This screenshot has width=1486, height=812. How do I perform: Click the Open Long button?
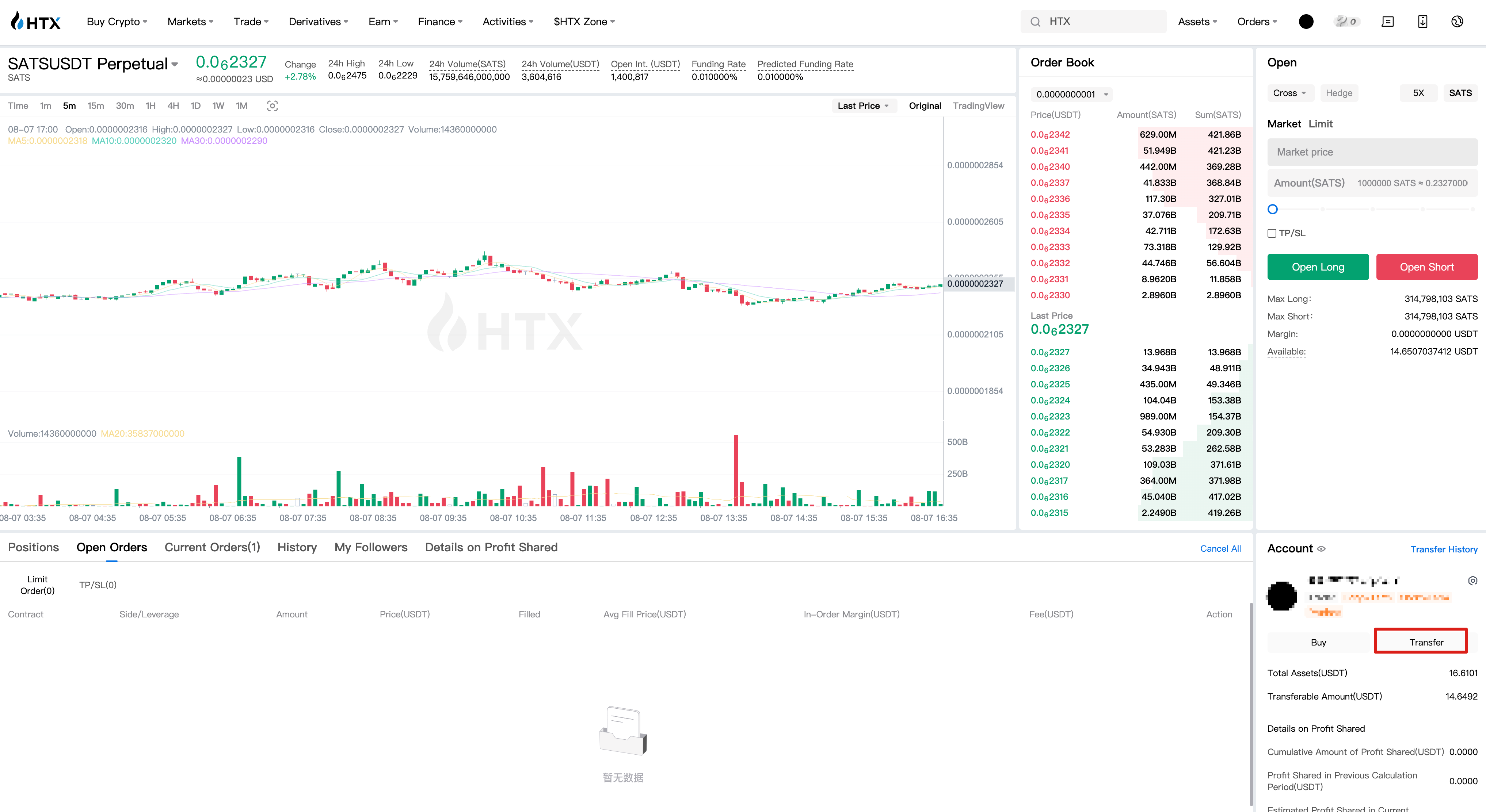[1318, 267]
